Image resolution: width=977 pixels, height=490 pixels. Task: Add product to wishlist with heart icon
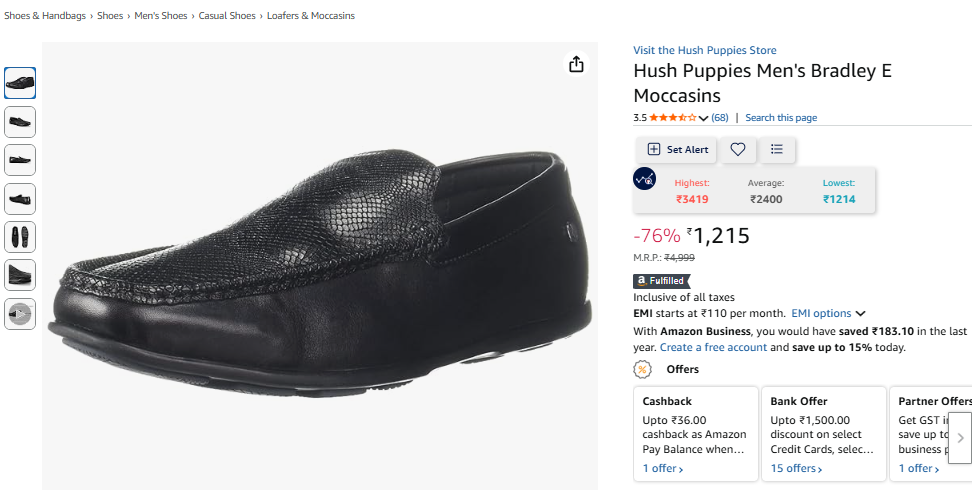click(x=738, y=149)
